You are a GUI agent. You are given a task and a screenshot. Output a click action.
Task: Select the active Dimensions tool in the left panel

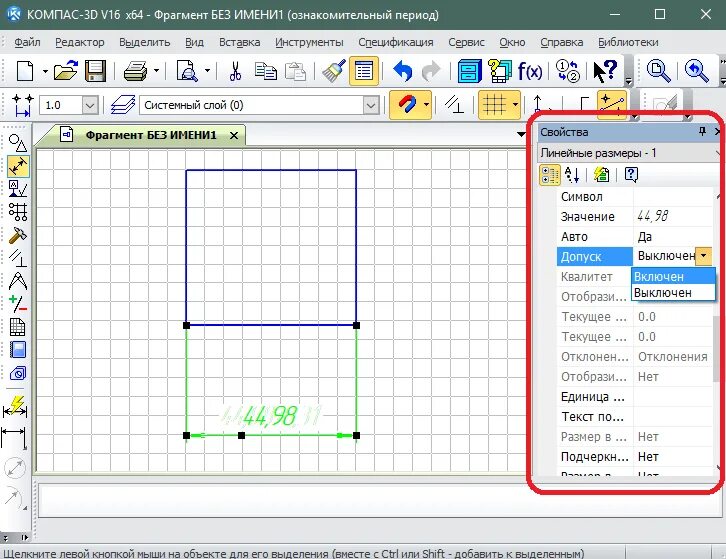click(x=18, y=166)
